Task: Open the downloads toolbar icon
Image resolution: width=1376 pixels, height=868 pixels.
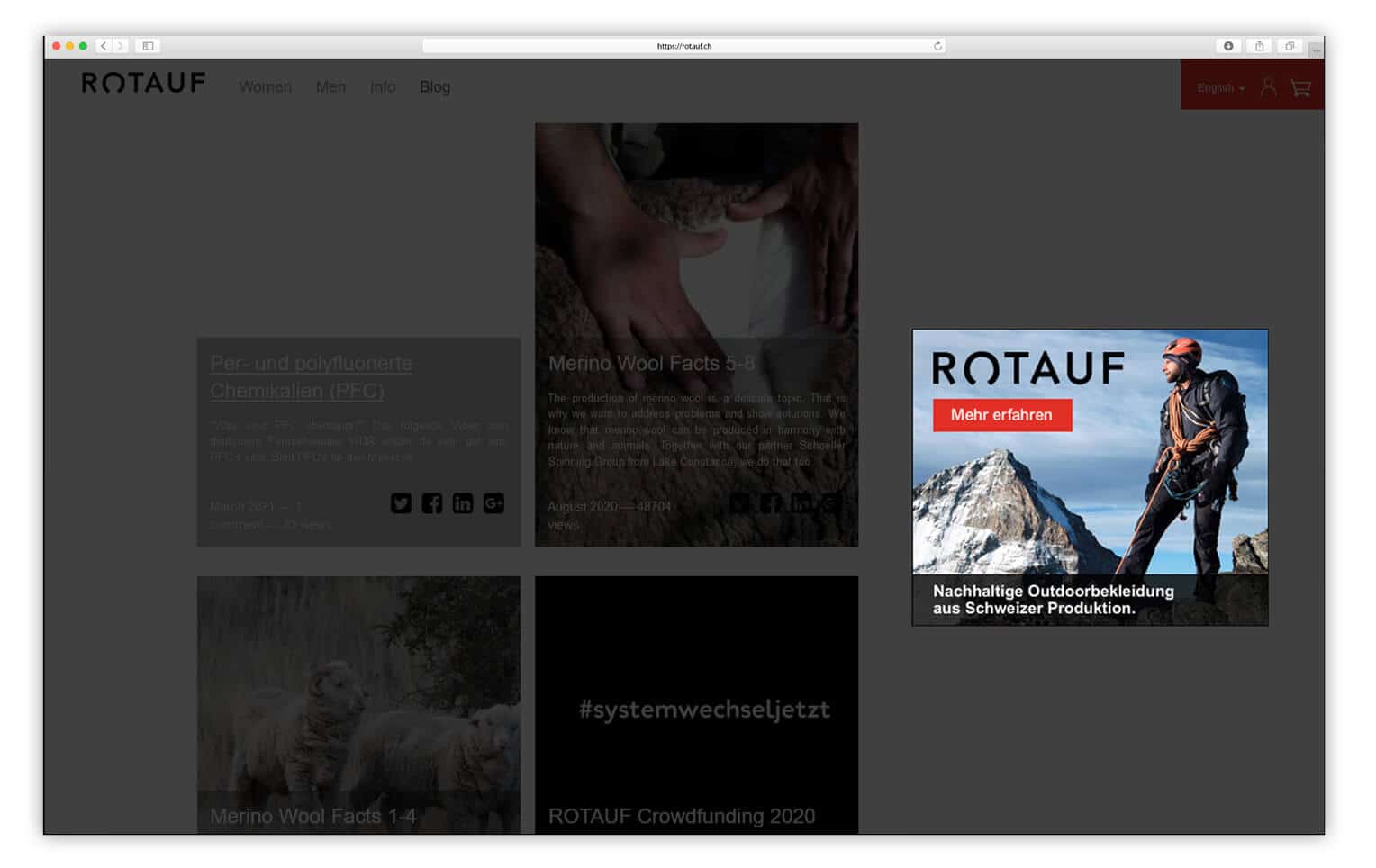Action: [x=1228, y=46]
